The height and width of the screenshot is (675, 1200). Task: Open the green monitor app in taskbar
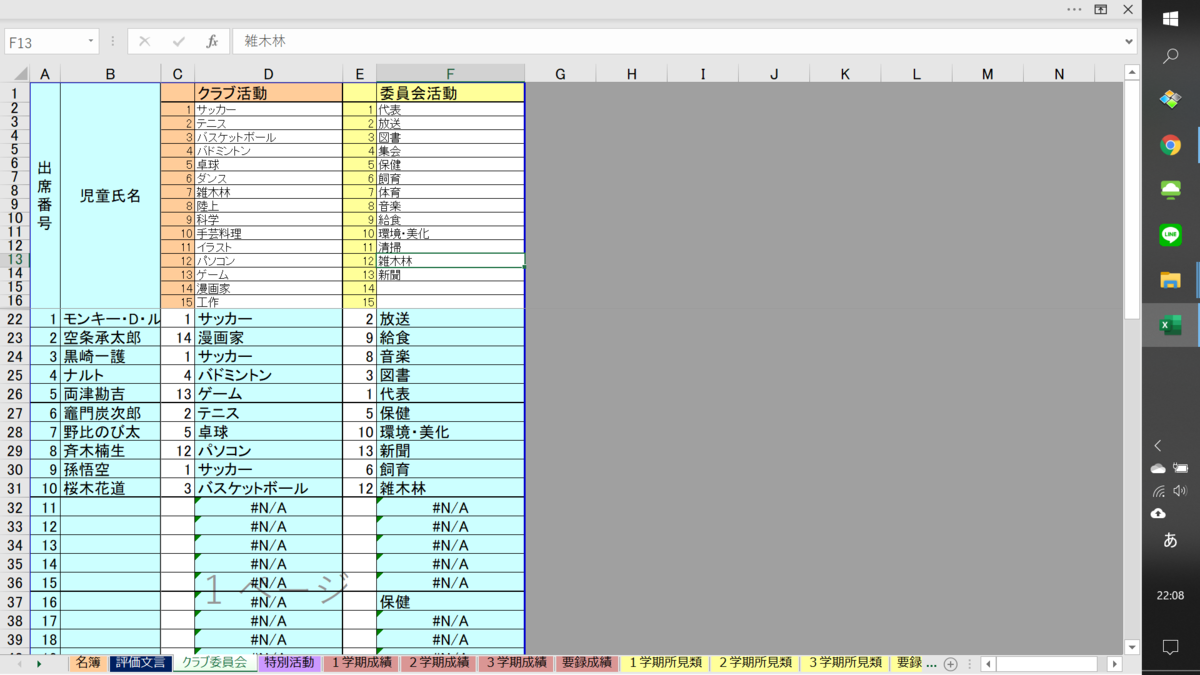coord(1170,190)
